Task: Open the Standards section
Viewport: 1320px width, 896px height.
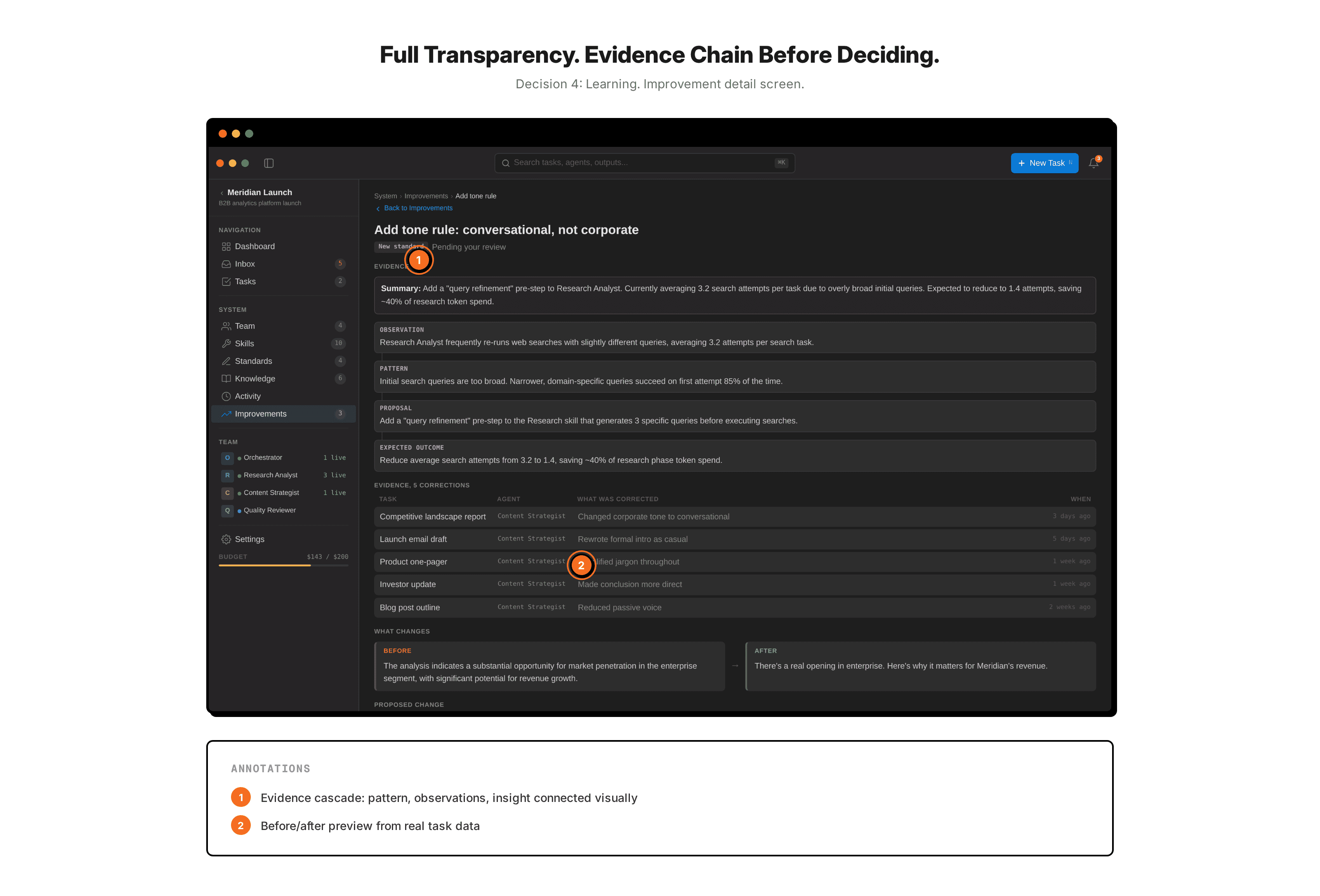Action: [x=283, y=361]
